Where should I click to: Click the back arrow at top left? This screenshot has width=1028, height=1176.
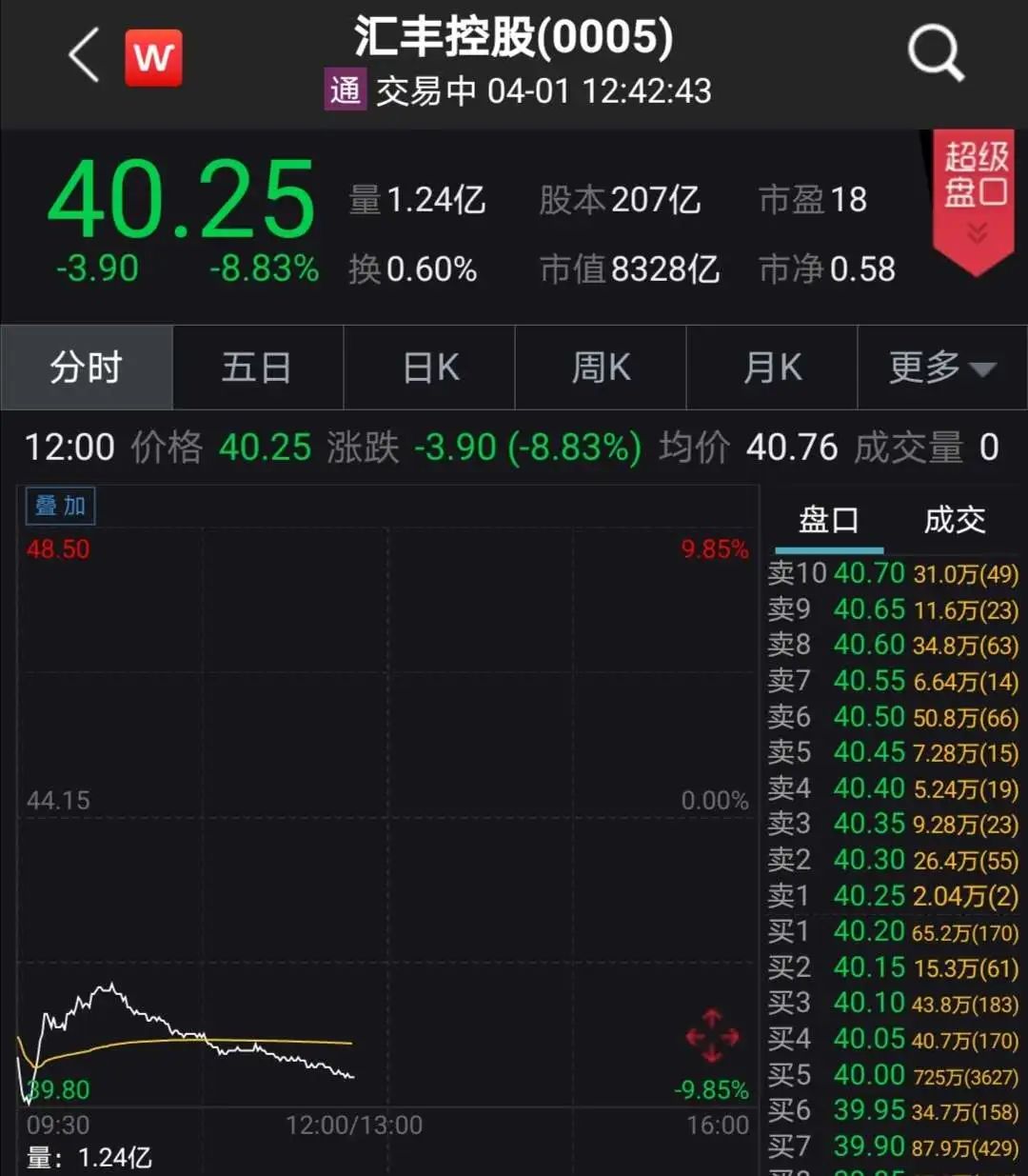81,57
